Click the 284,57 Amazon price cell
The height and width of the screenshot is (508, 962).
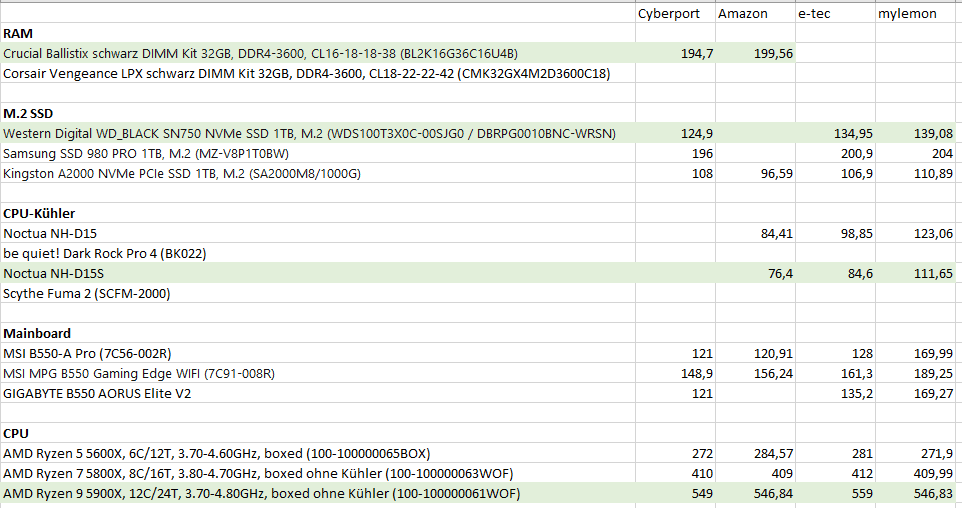click(x=755, y=453)
